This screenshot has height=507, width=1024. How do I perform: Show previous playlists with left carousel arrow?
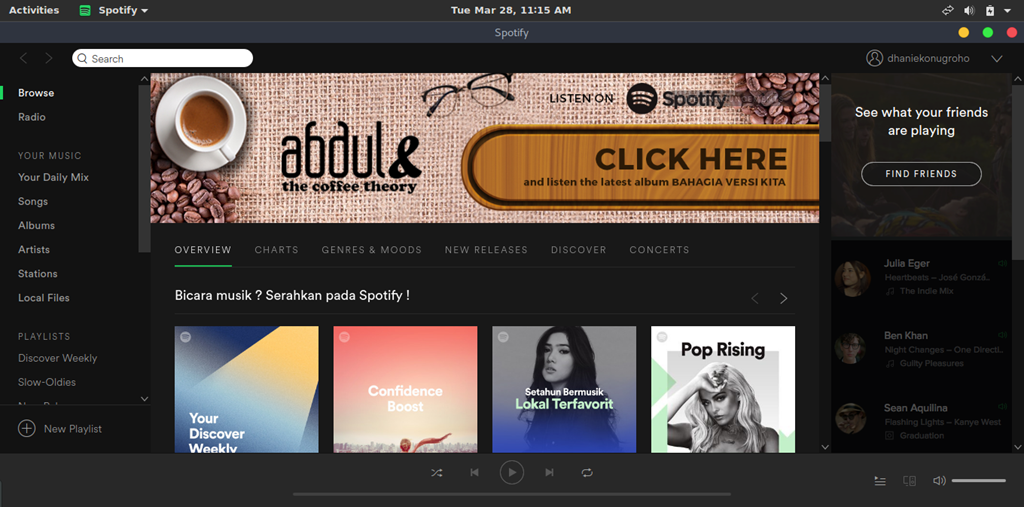(x=755, y=298)
